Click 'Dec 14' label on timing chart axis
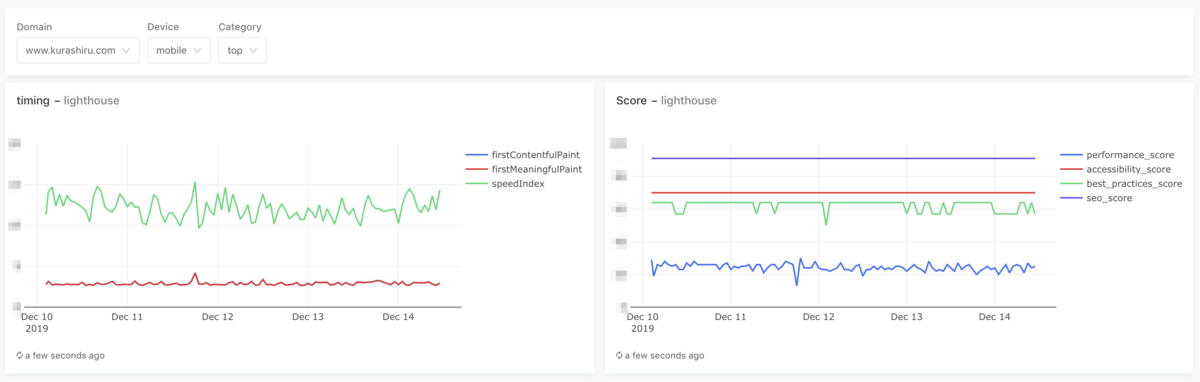1200x382 pixels. pos(398,317)
